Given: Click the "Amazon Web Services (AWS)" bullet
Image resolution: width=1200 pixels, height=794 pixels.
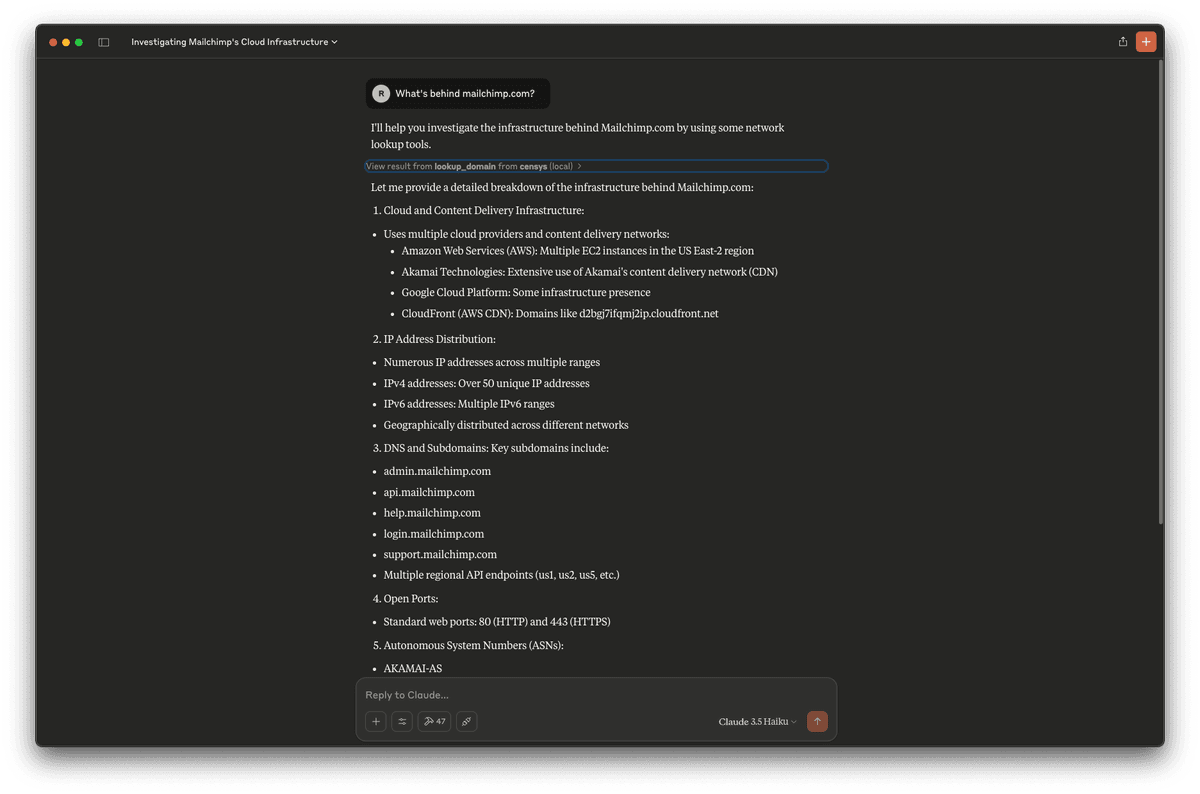Looking at the screenshot, I should [578, 251].
